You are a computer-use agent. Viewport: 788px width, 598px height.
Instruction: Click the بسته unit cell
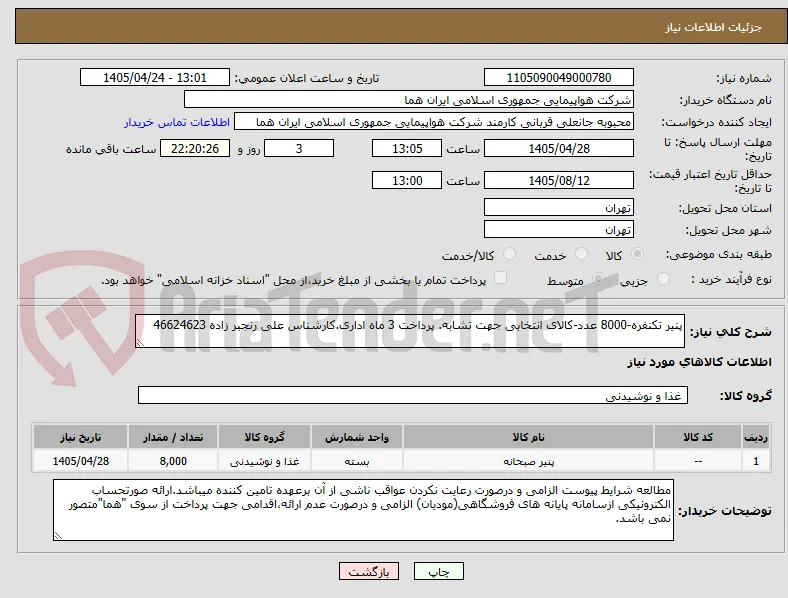pyautogui.click(x=357, y=461)
